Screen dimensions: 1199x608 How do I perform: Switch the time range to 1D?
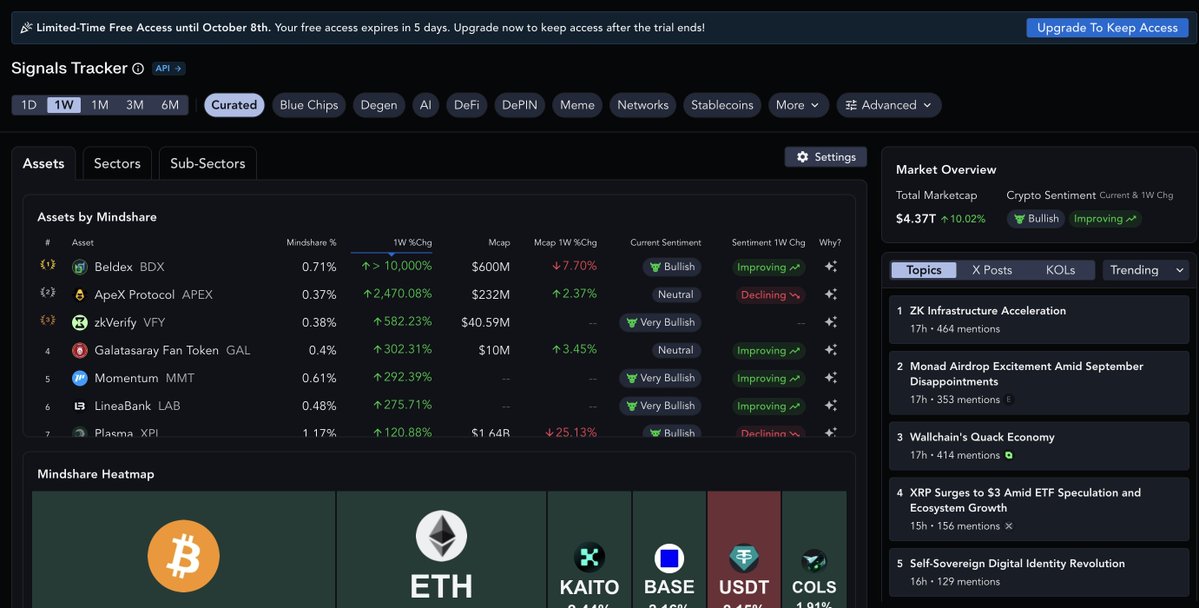(x=29, y=105)
